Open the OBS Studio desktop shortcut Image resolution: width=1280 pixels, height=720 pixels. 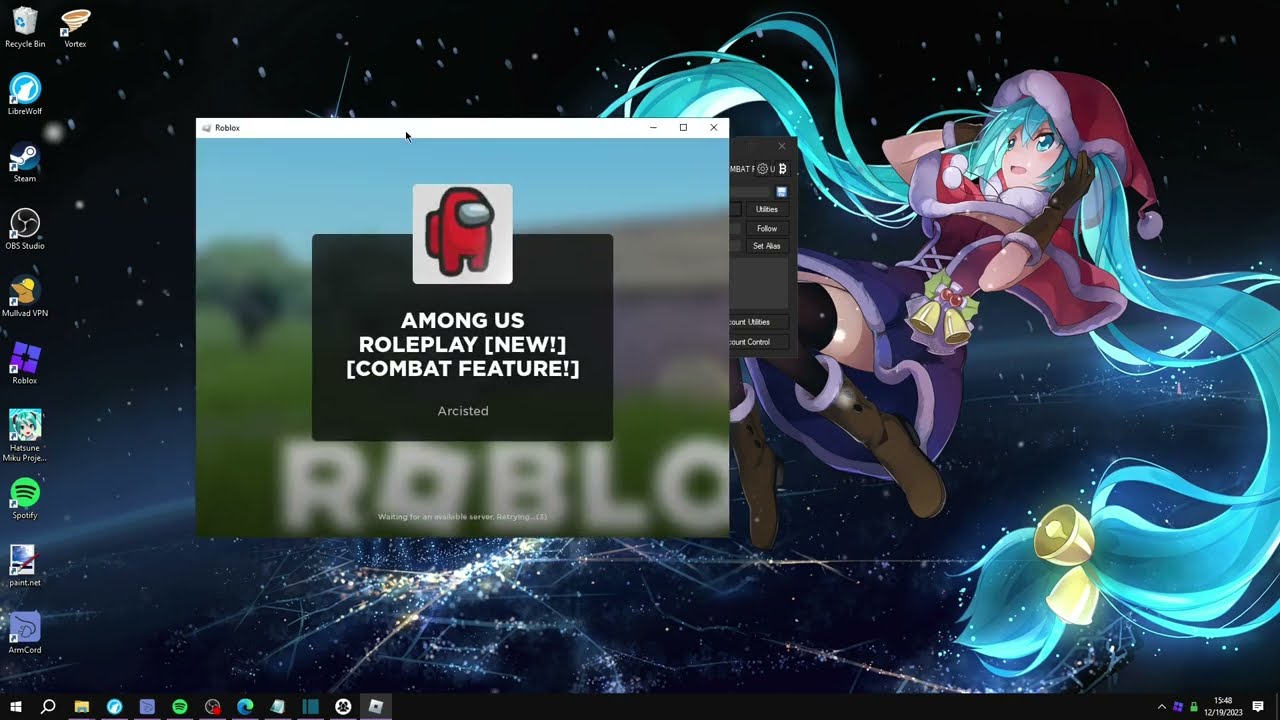tap(25, 229)
